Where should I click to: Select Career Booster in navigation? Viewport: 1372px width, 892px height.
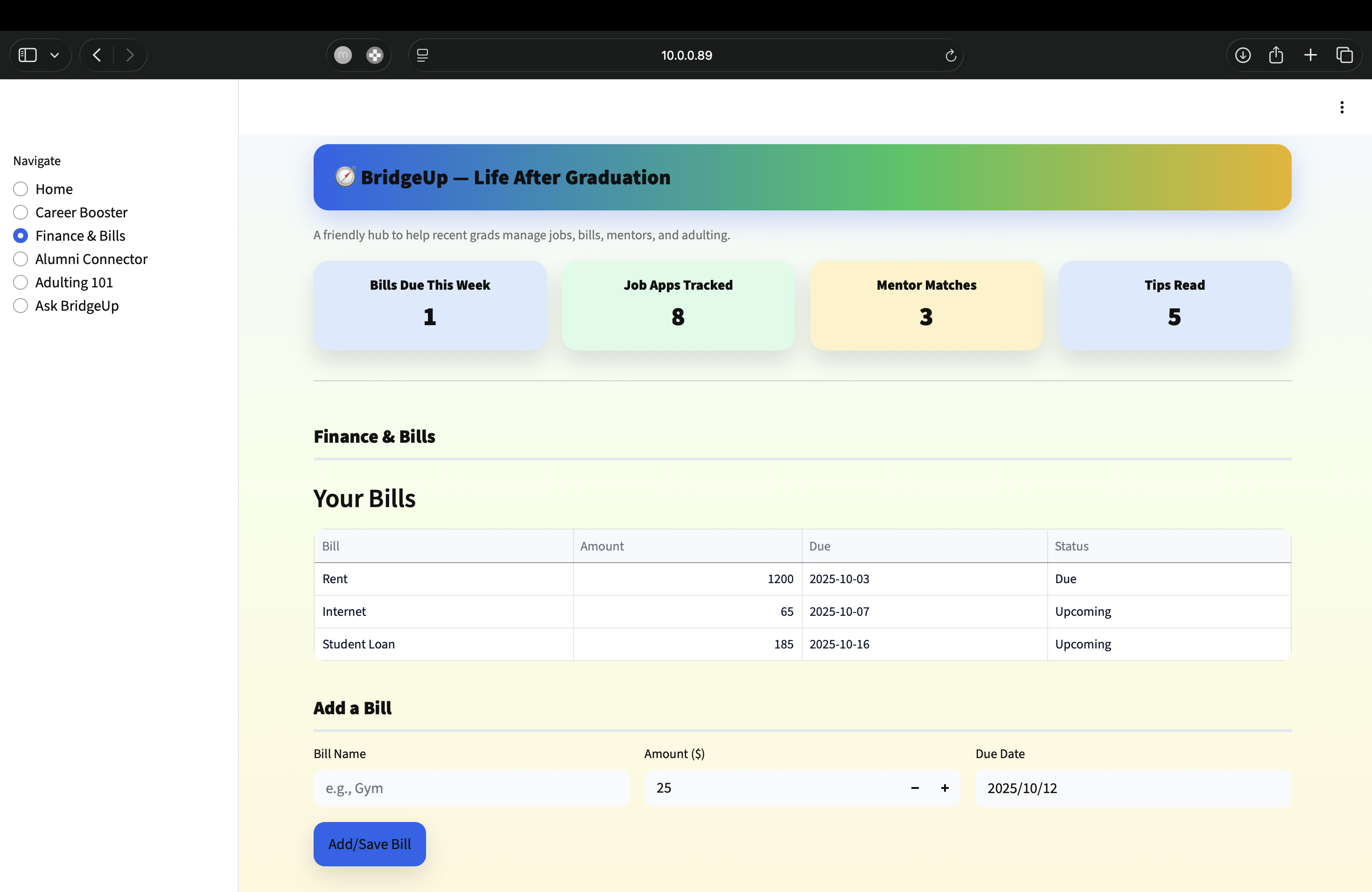click(21, 213)
